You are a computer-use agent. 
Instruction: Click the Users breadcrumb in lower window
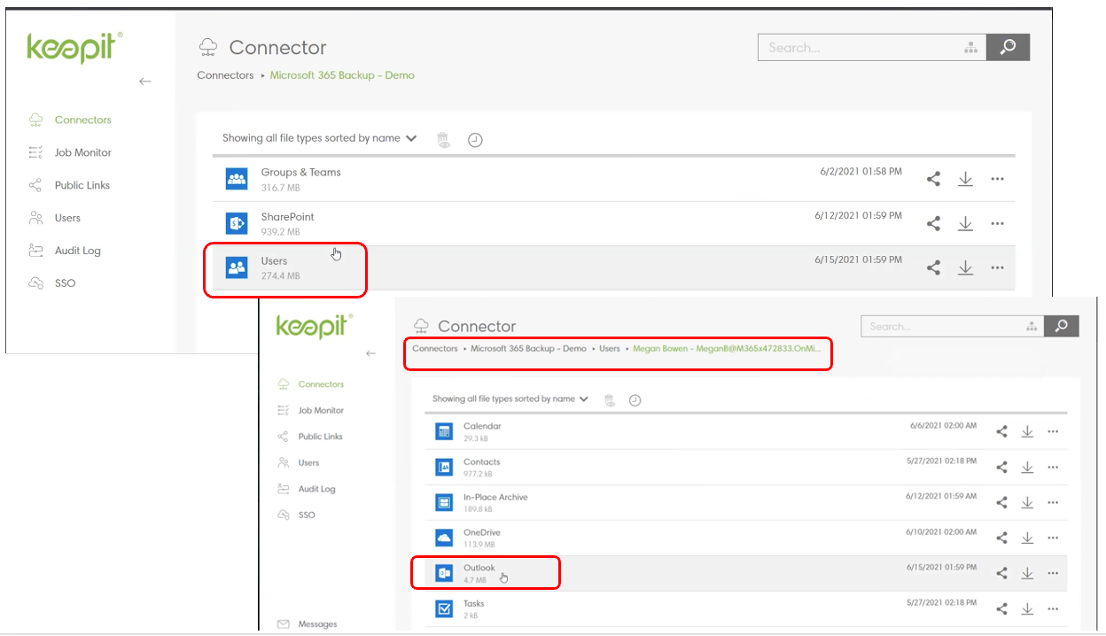(609, 349)
